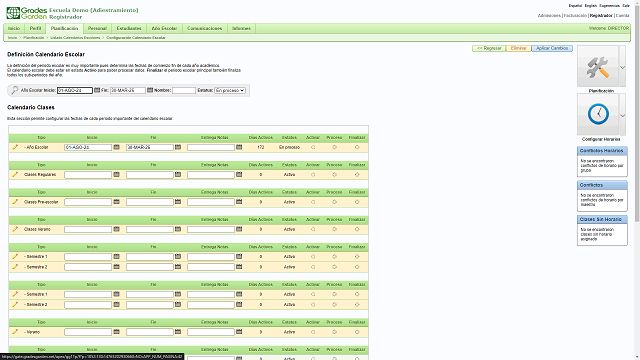Open the Planificación tools icon in sidebar
Image resolution: width=640 pixels, height=360 pixels.
click(598, 67)
